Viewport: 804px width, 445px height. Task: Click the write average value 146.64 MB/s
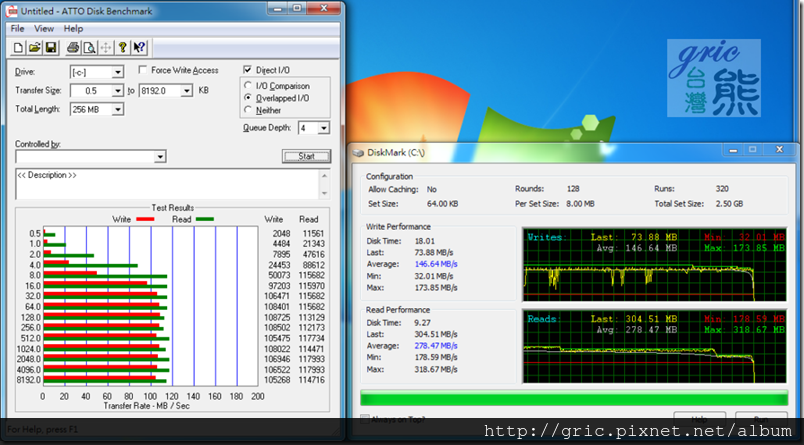[x=436, y=264]
